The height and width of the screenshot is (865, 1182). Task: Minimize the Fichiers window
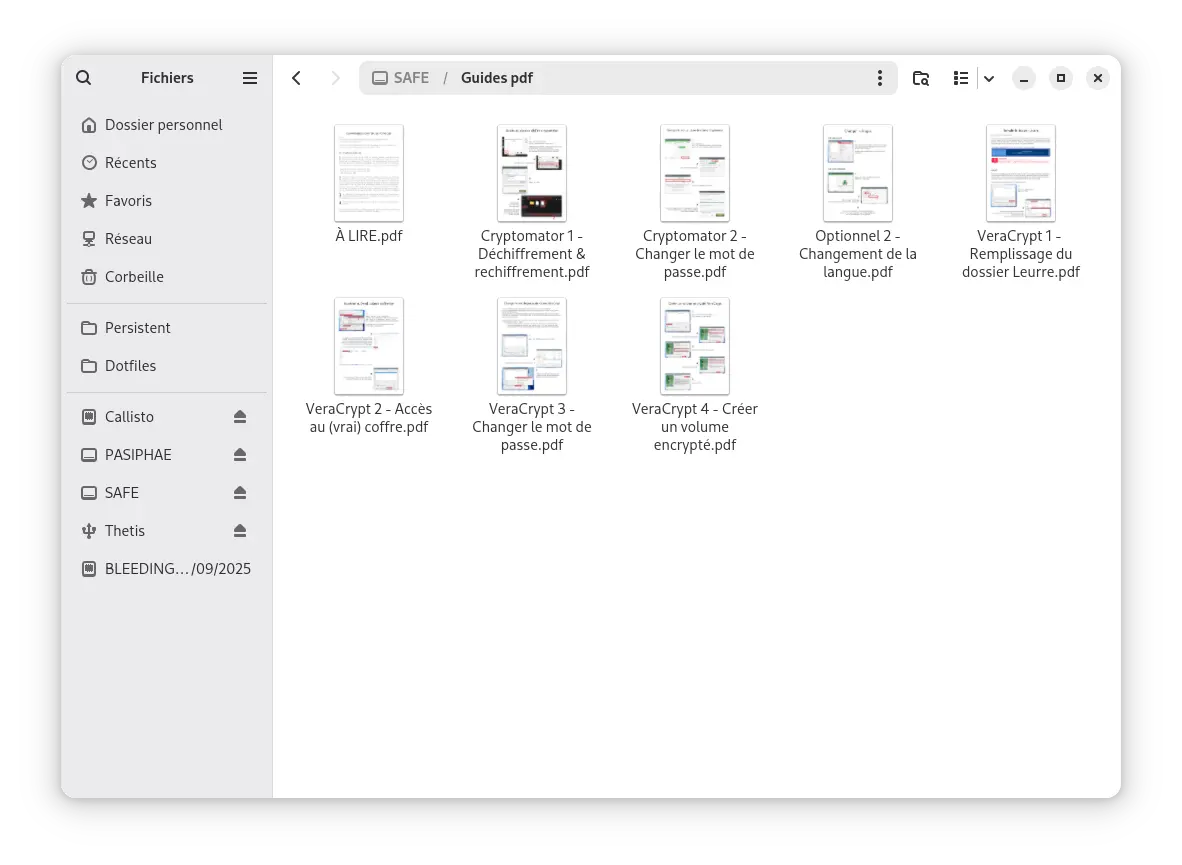tap(1024, 78)
